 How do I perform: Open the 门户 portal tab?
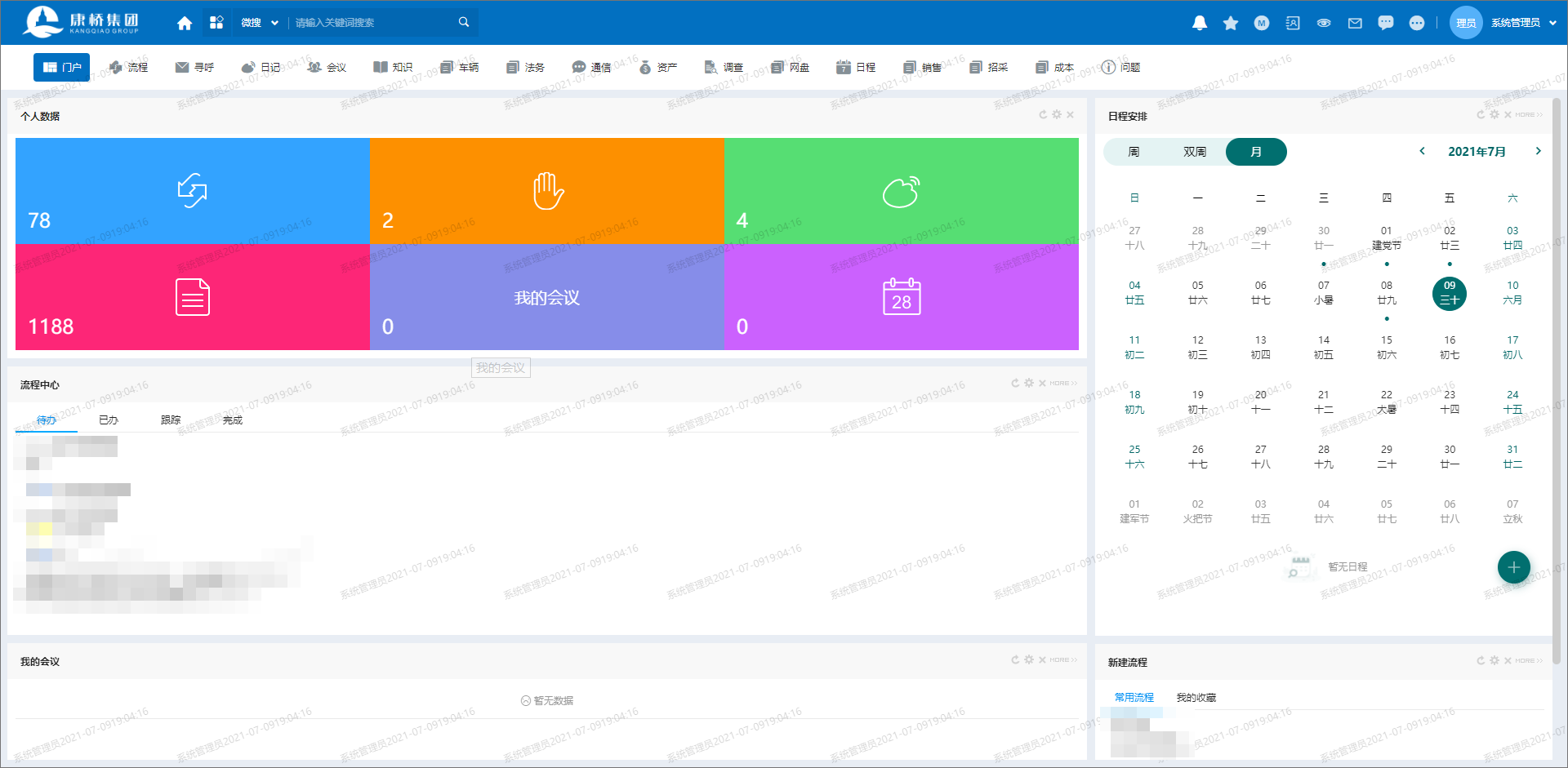click(x=61, y=67)
